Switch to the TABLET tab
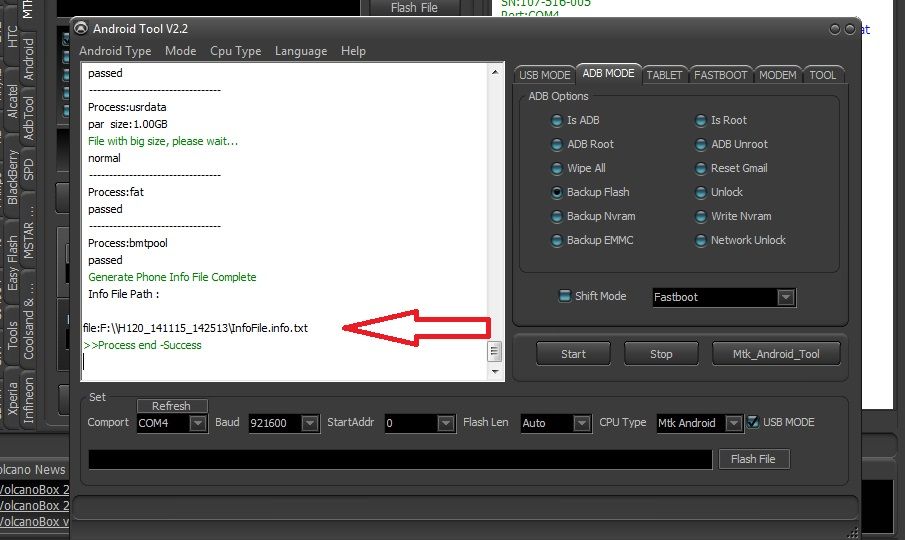Viewport: 905px width, 540px height. coord(664,75)
